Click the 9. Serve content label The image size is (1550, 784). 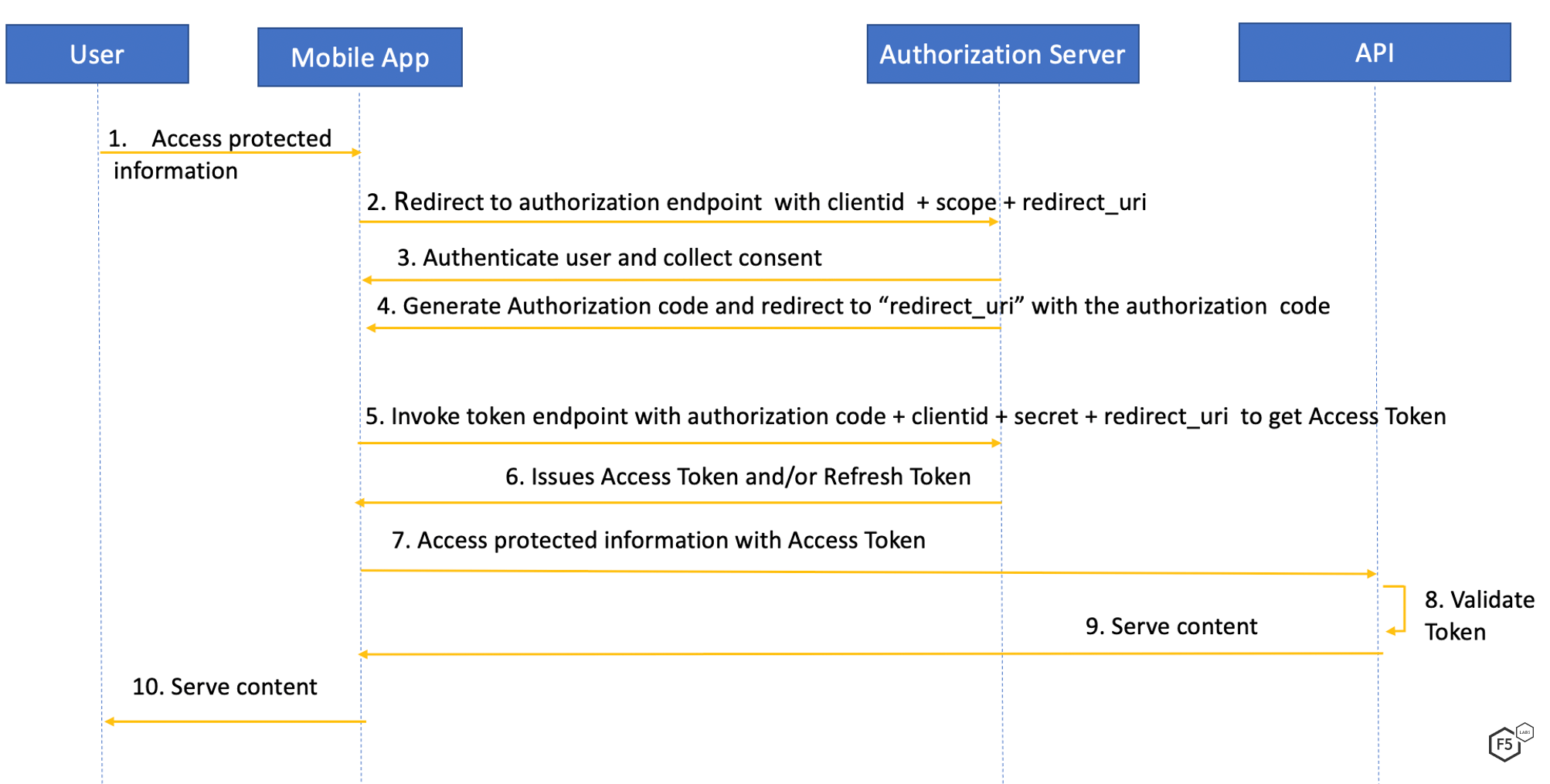1171,626
